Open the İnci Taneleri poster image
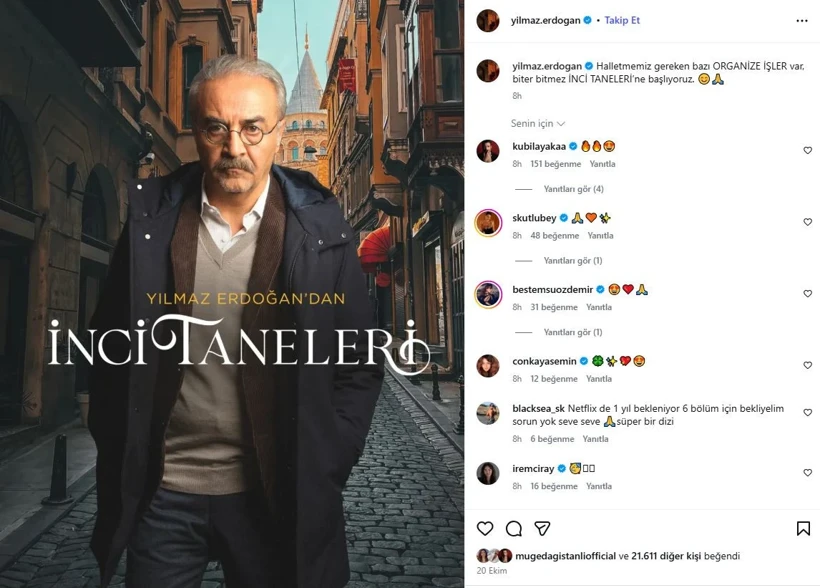Viewport: 820px width, 588px height. pos(232,294)
